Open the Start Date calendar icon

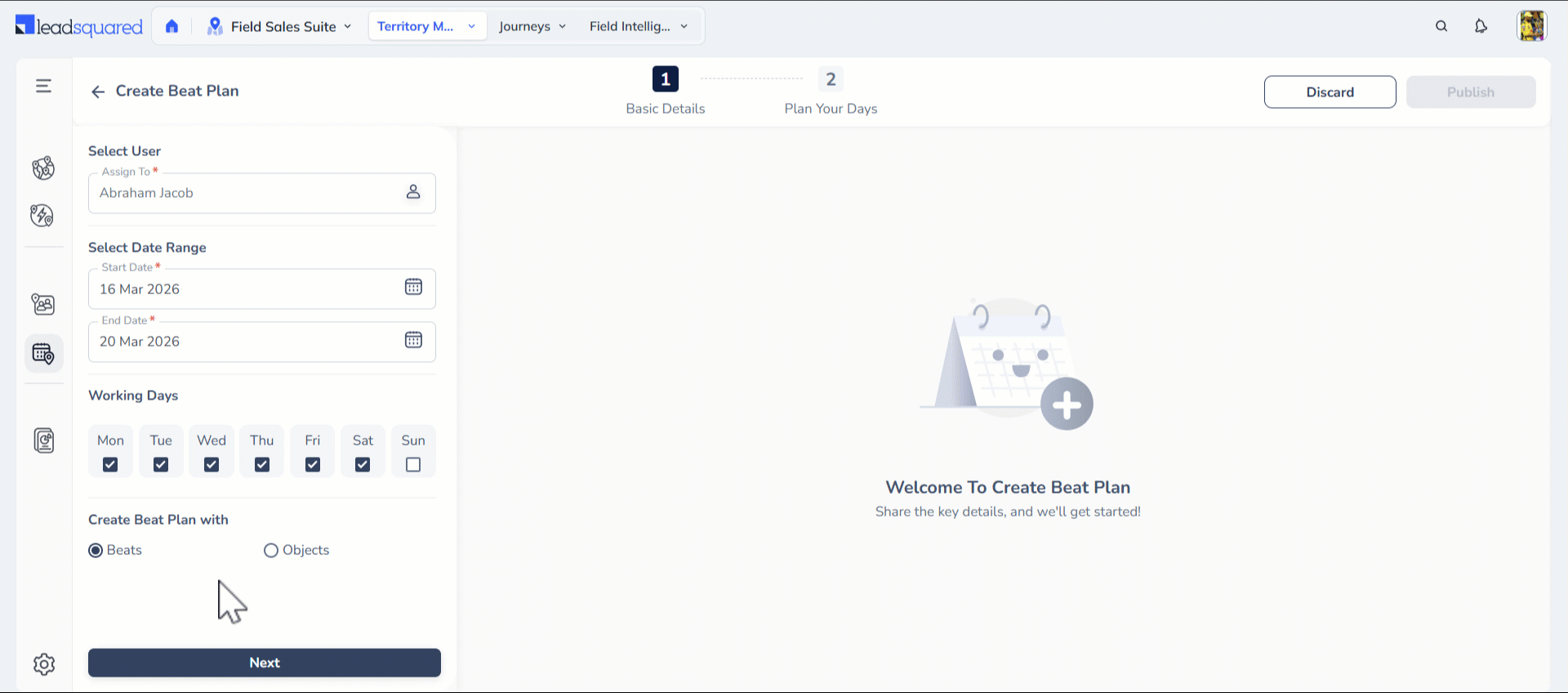[x=413, y=287]
